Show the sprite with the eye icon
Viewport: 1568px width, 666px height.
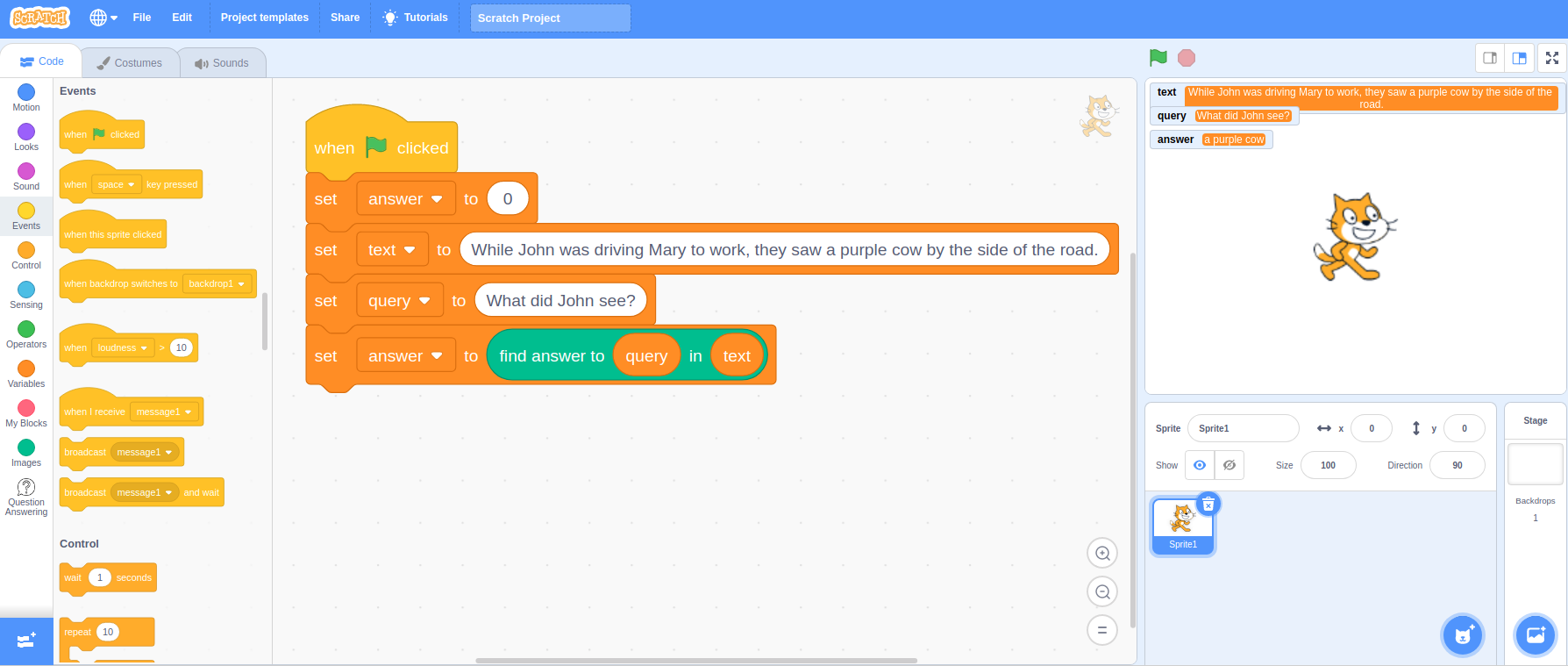(1200, 465)
